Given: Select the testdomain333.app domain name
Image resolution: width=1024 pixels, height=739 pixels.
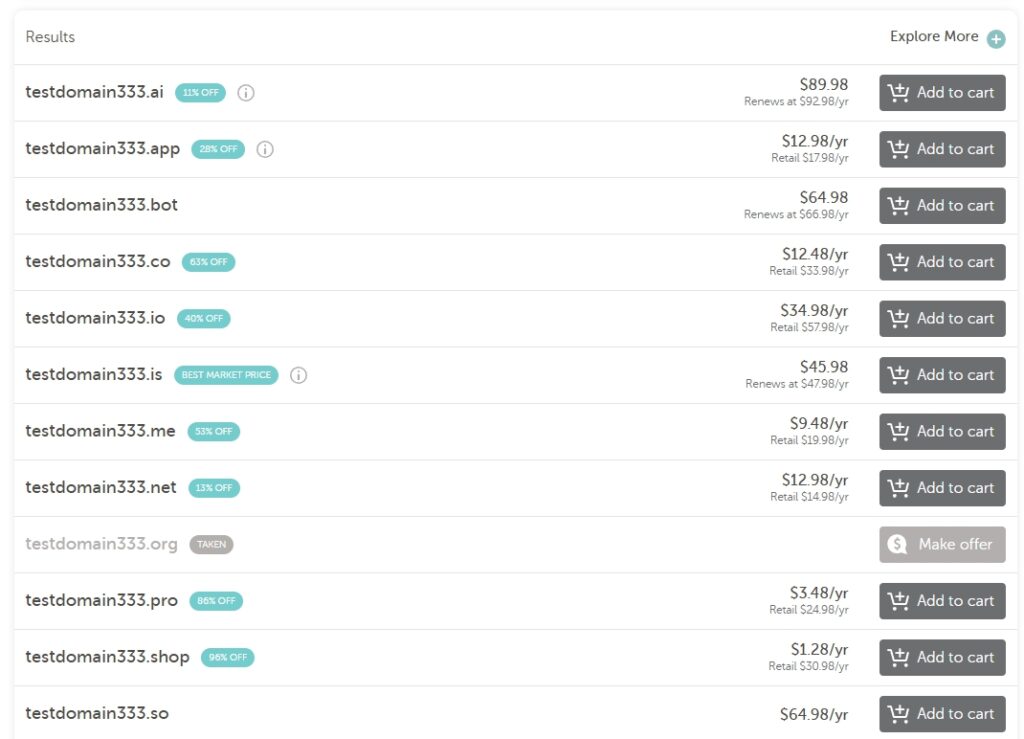Looking at the screenshot, I should click(103, 149).
